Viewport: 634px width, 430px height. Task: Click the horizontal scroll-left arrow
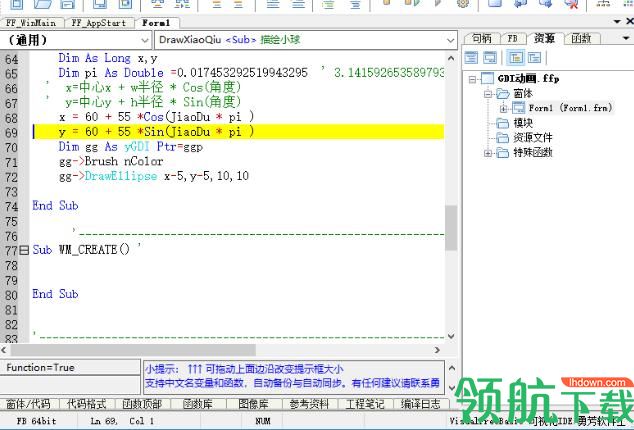4,350
